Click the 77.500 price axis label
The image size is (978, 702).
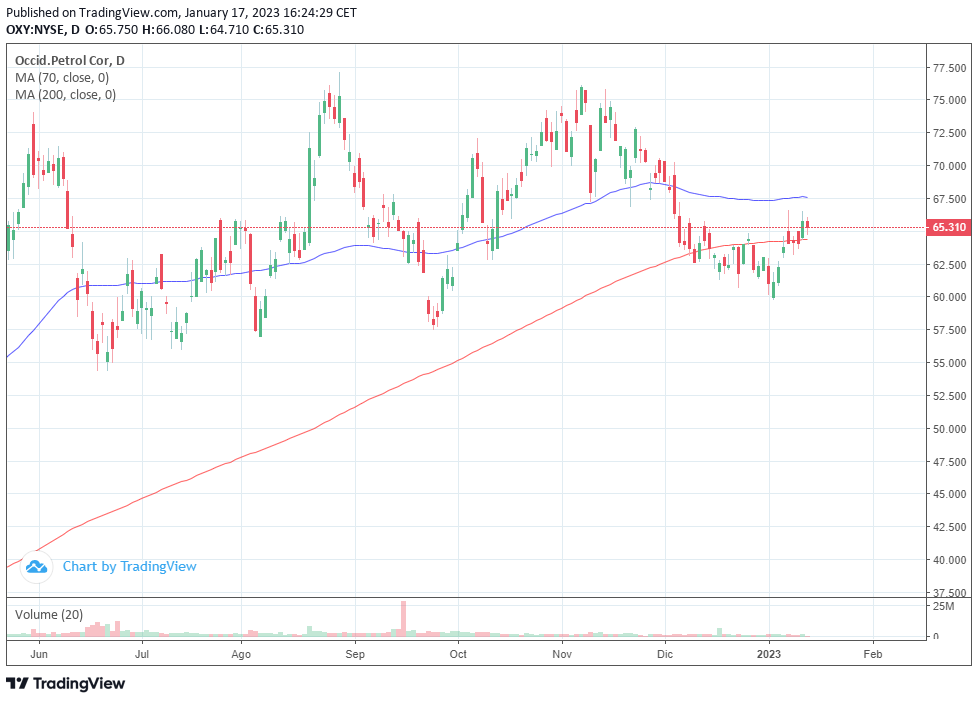pyautogui.click(x=949, y=68)
